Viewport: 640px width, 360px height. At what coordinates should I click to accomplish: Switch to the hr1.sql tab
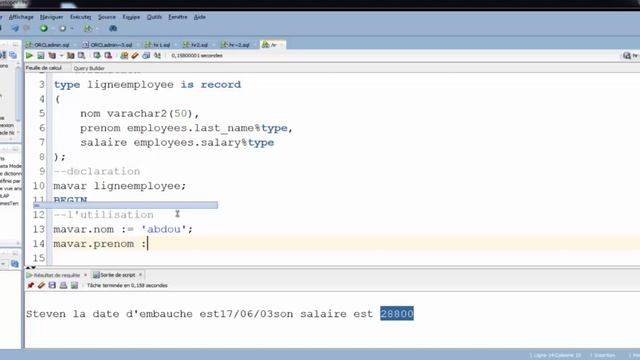[x=160, y=44]
